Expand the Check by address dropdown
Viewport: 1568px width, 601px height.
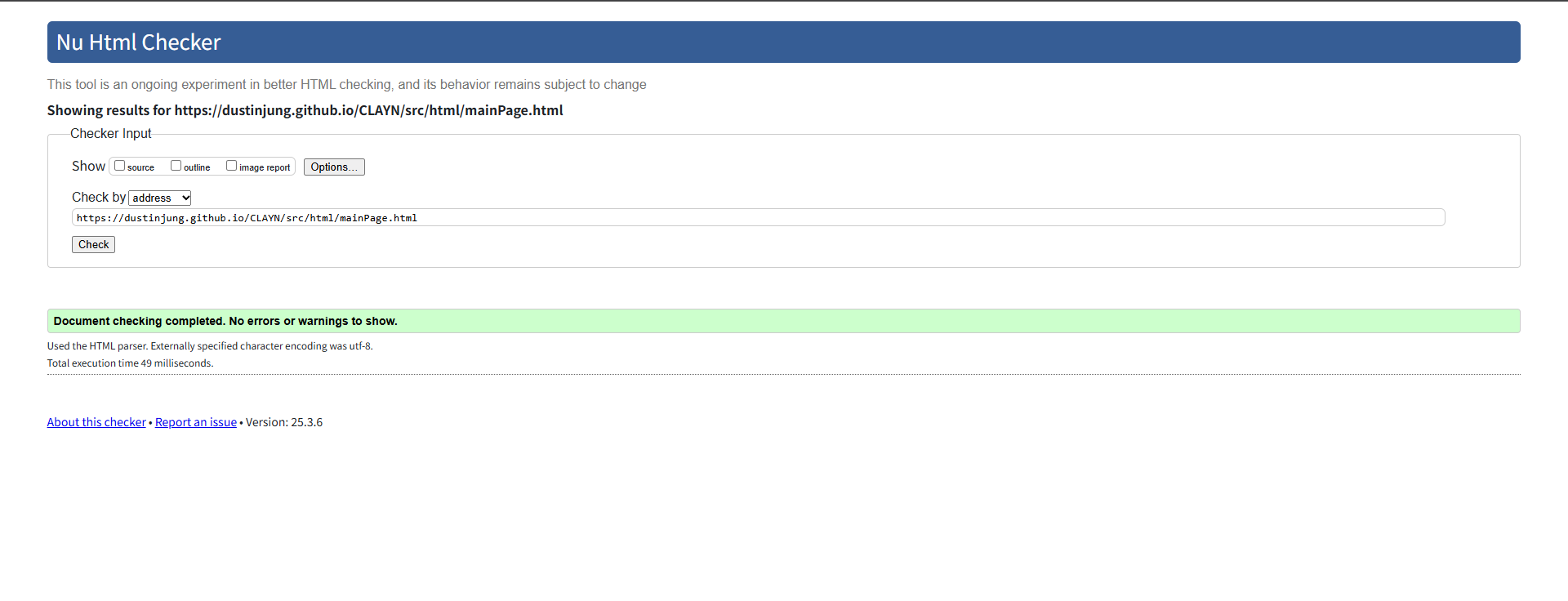click(x=160, y=198)
